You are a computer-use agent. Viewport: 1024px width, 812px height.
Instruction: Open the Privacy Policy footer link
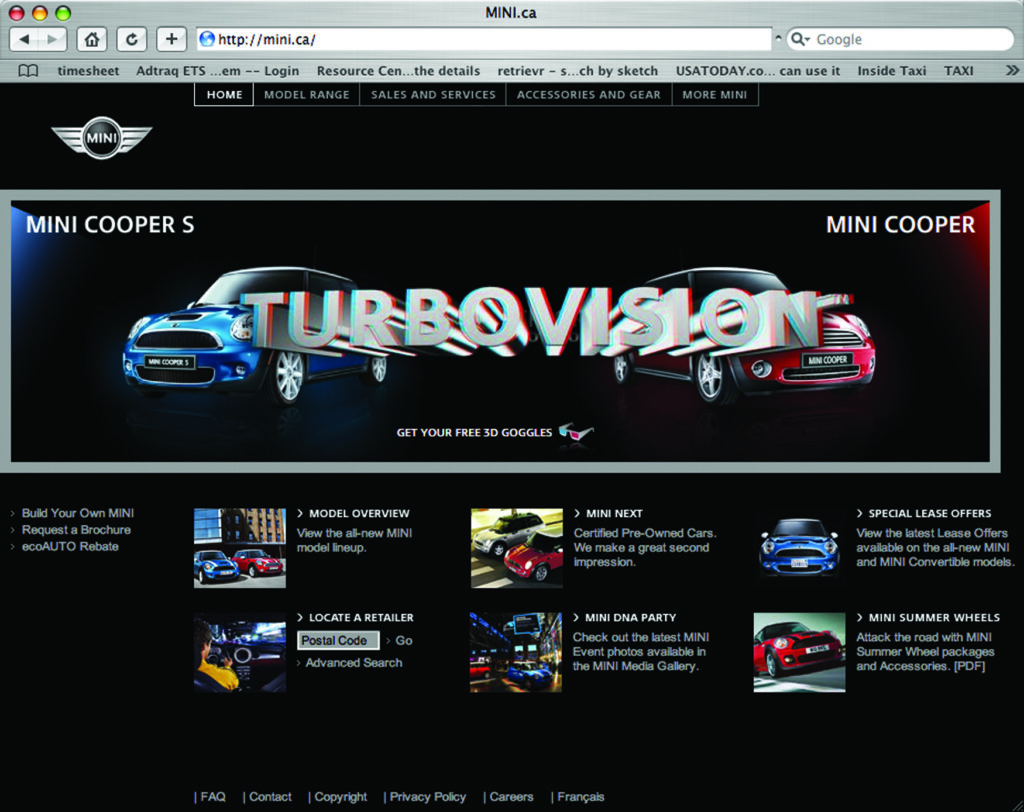coord(428,797)
